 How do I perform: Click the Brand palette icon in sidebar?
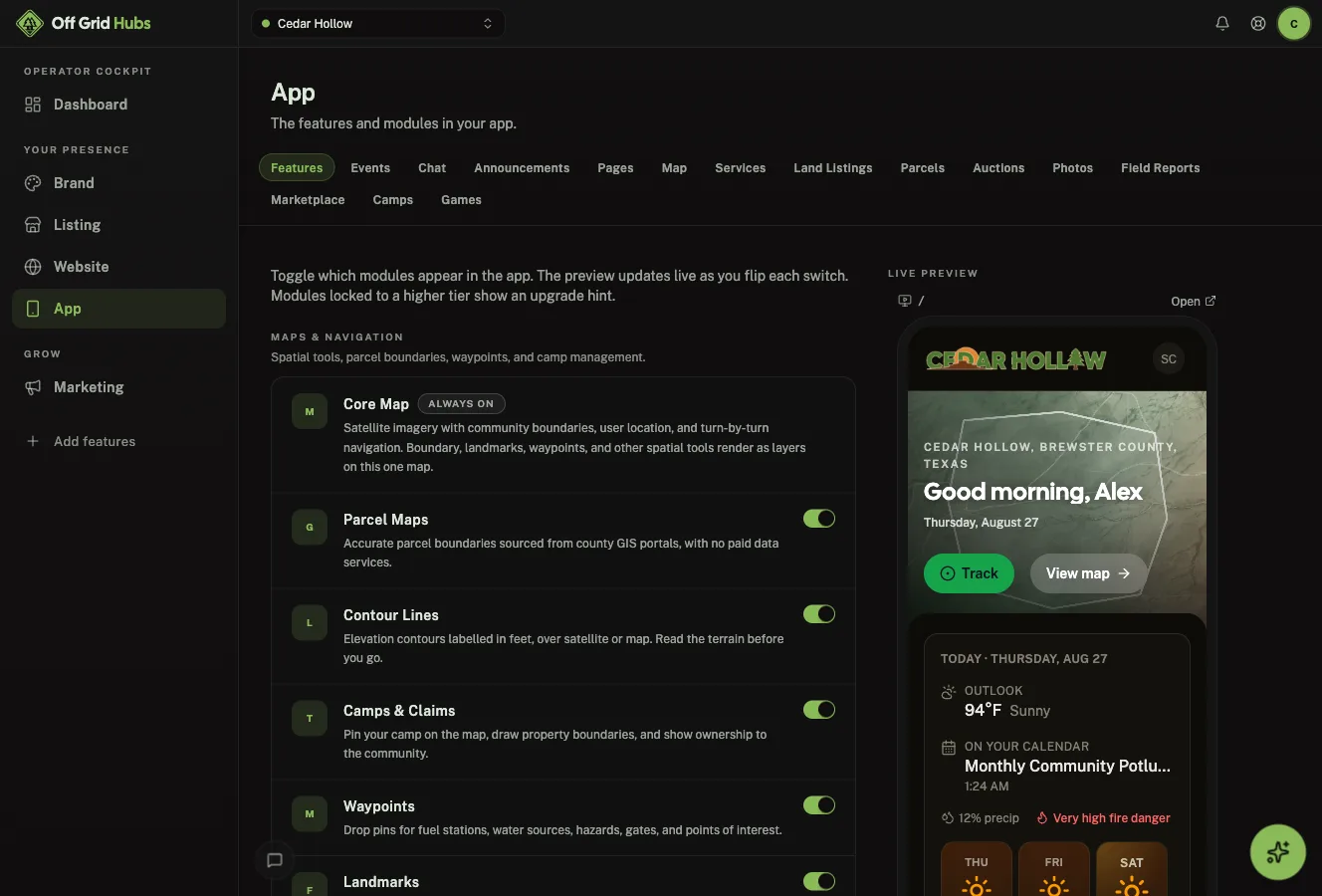click(33, 183)
